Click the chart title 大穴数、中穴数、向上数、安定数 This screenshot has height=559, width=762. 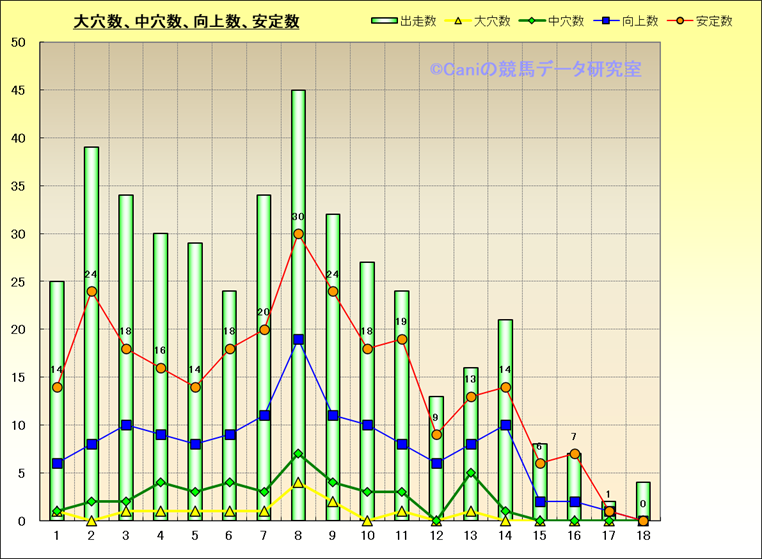pyautogui.click(x=186, y=22)
